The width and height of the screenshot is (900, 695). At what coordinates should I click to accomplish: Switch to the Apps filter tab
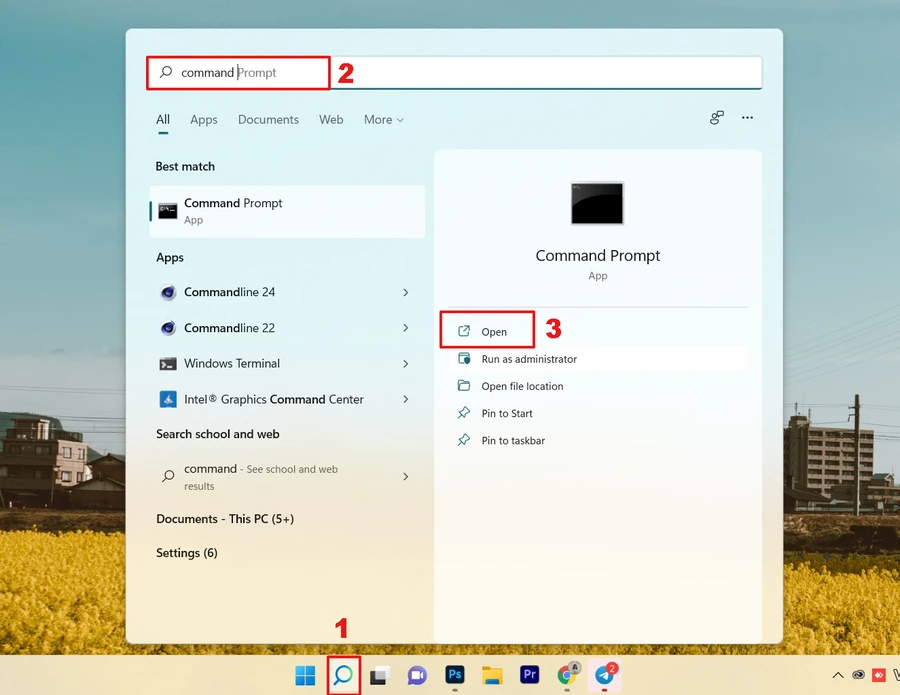(204, 119)
